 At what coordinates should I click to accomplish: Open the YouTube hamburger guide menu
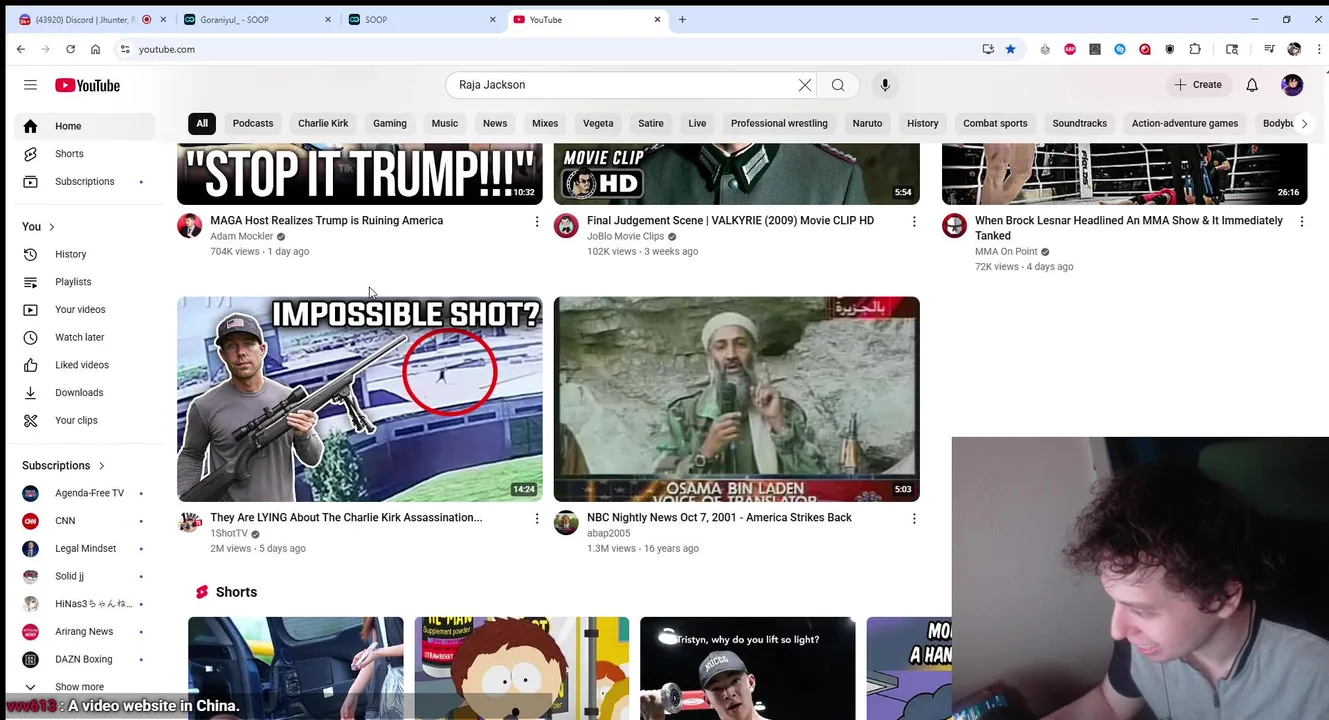click(30, 85)
